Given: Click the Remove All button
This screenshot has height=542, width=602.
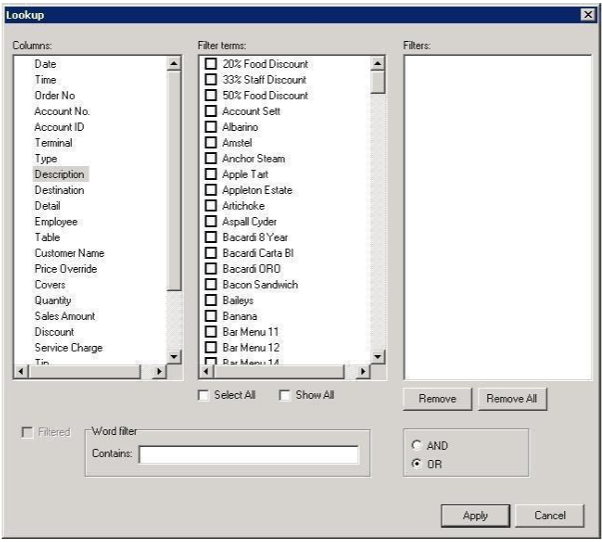Looking at the screenshot, I should coord(511,399).
